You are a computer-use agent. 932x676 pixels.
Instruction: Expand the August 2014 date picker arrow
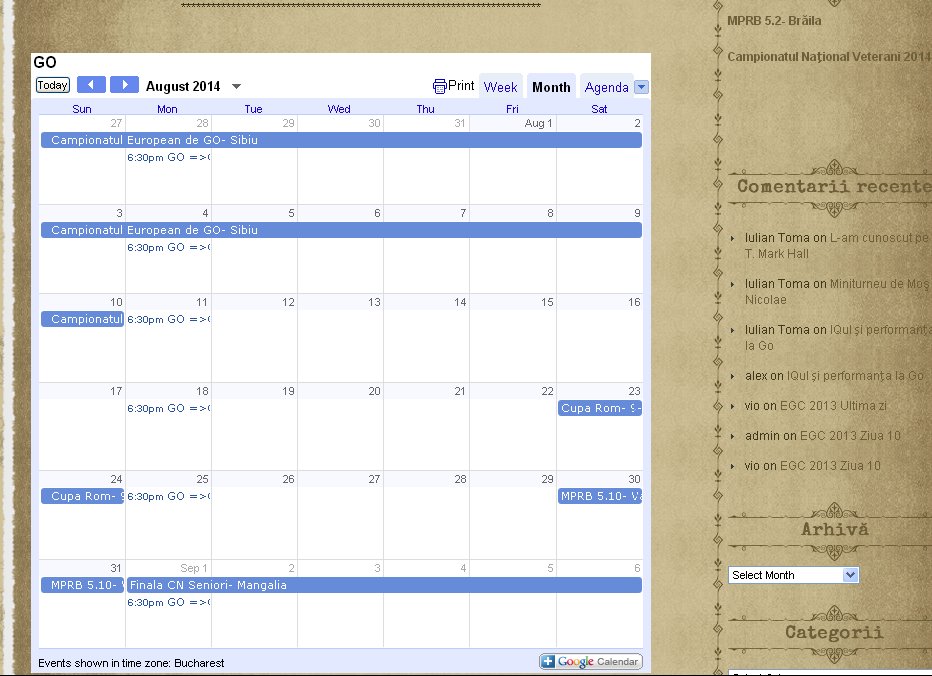pyautogui.click(x=236, y=87)
